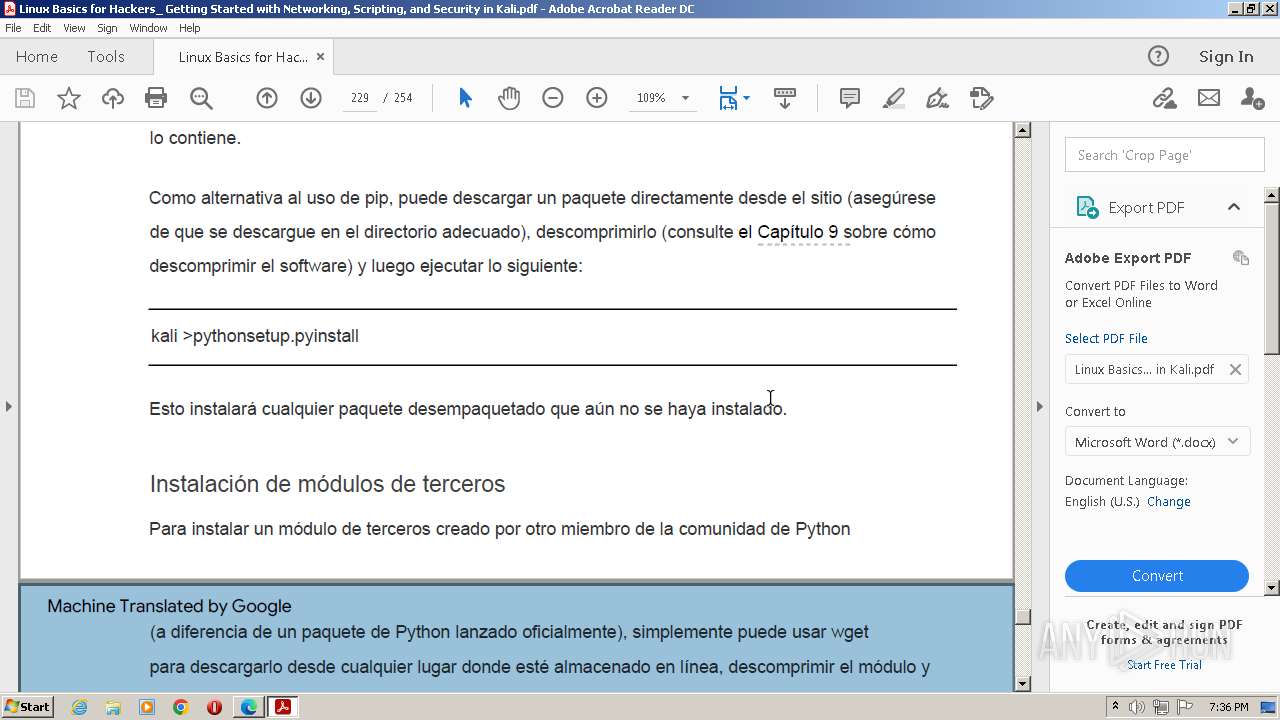
Task: Open the Edge taskbar button
Action: click(x=248, y=707)
